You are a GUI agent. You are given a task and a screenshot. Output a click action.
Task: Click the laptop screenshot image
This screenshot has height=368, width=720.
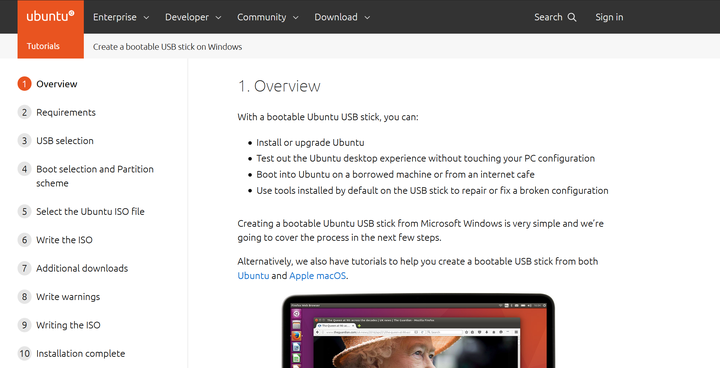pyautogui.click(x=418, y=331)
